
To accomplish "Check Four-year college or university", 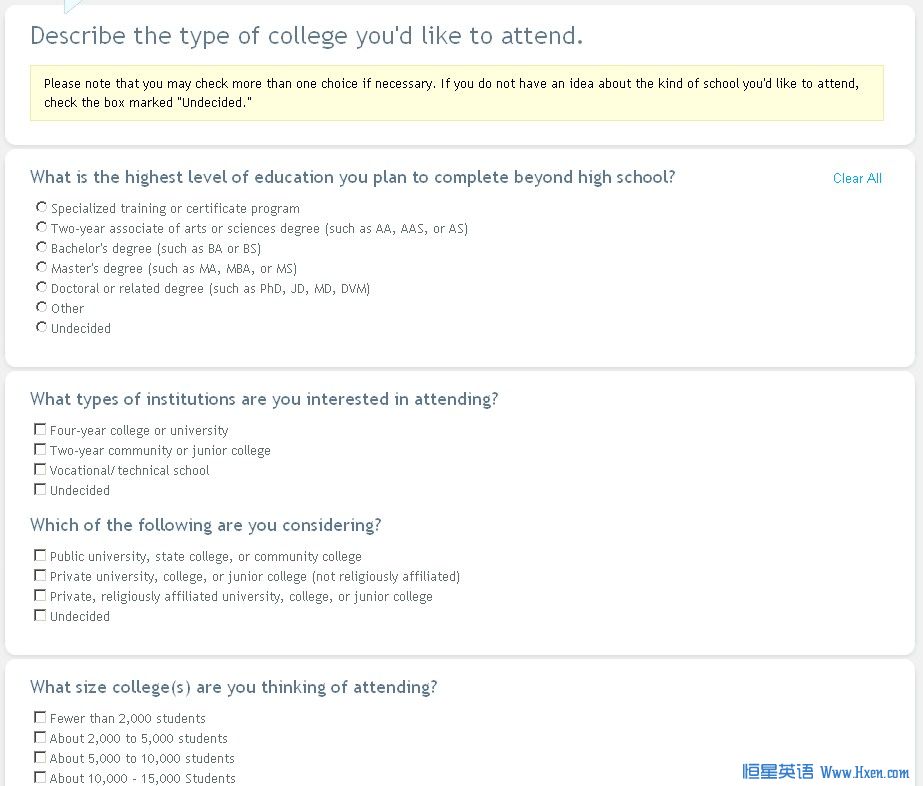I will coord(40,429).
